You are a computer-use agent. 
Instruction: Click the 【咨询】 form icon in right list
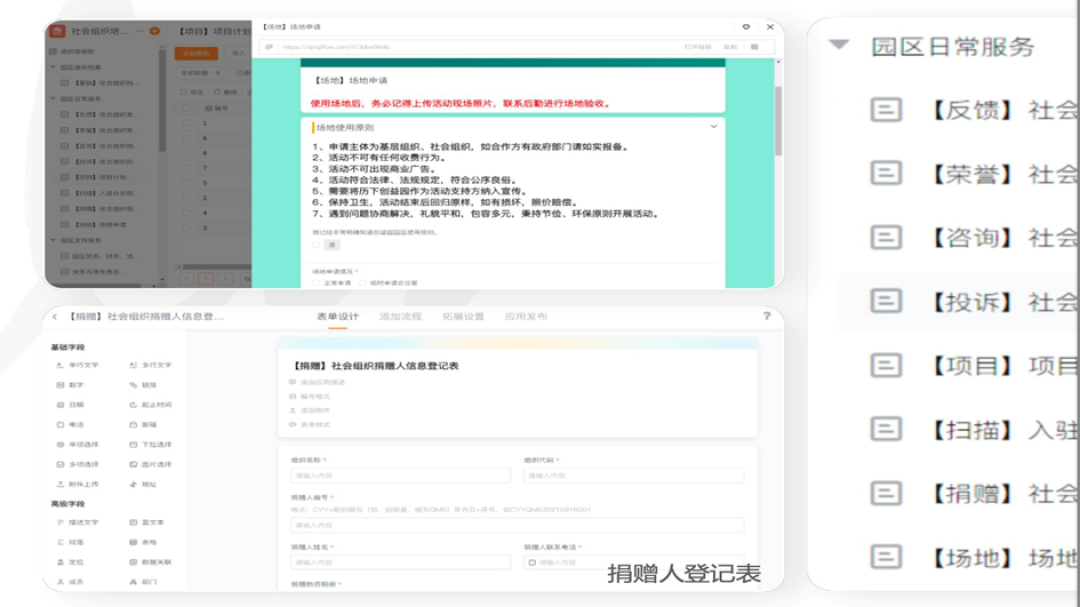tap(886, 237)
